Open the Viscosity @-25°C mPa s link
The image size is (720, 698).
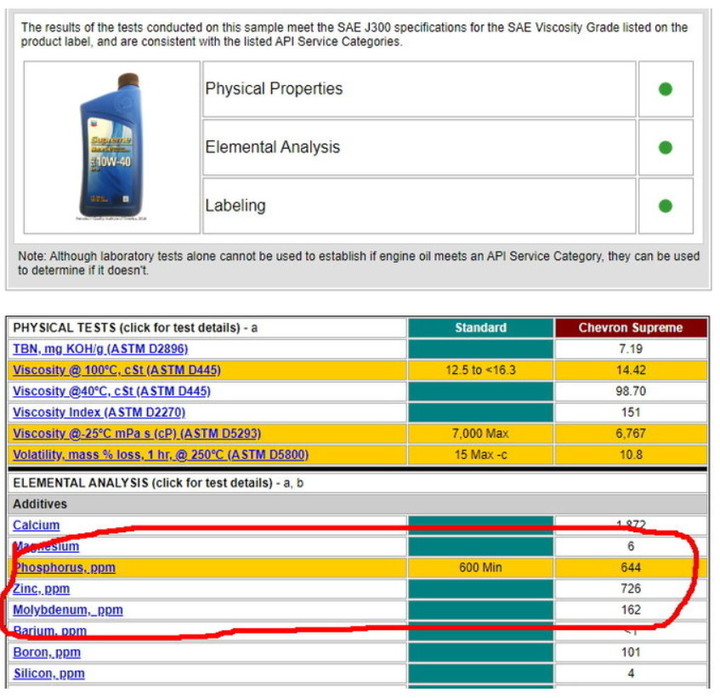point(137,433)
